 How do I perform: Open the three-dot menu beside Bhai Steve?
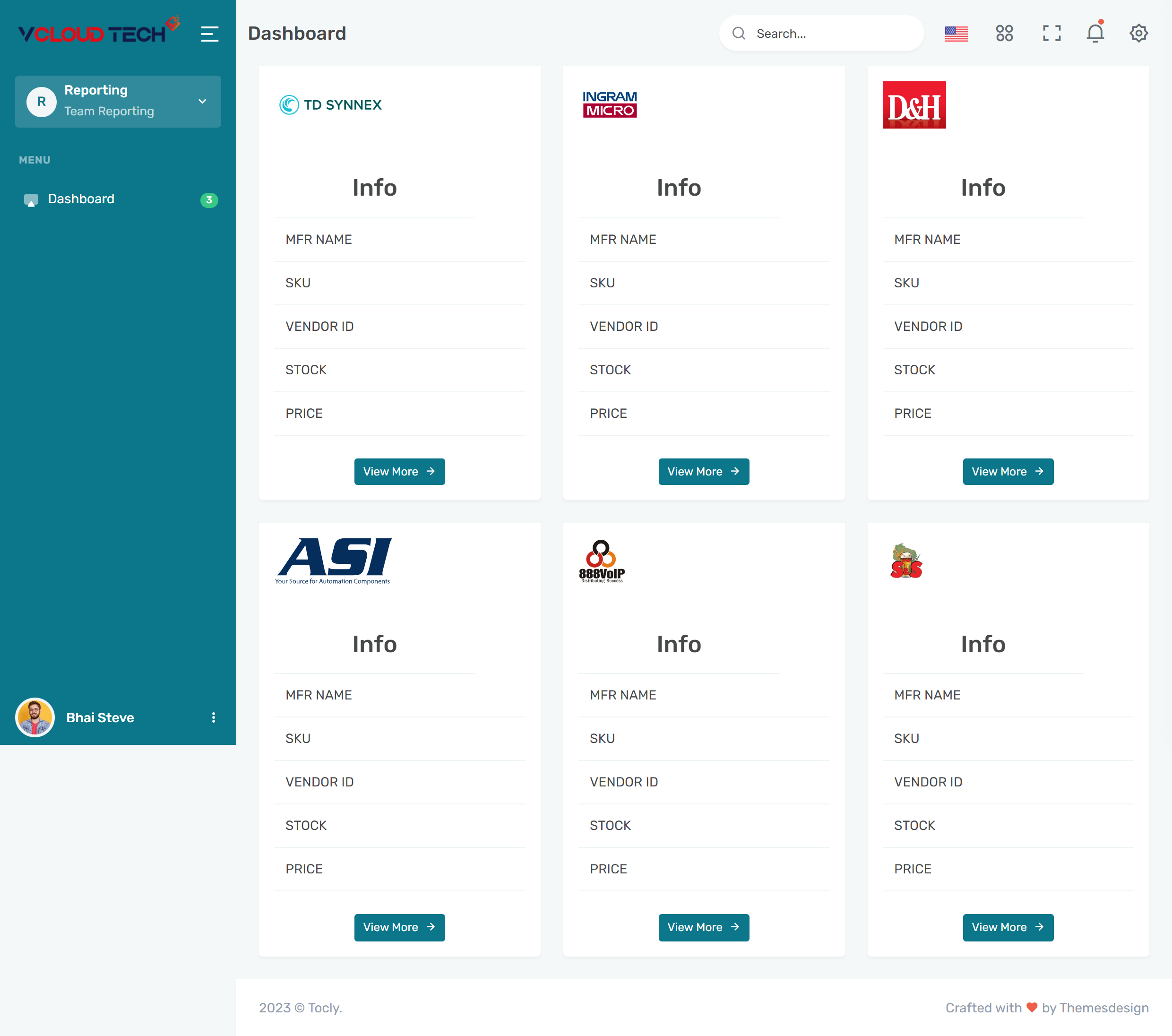[213, 717]
